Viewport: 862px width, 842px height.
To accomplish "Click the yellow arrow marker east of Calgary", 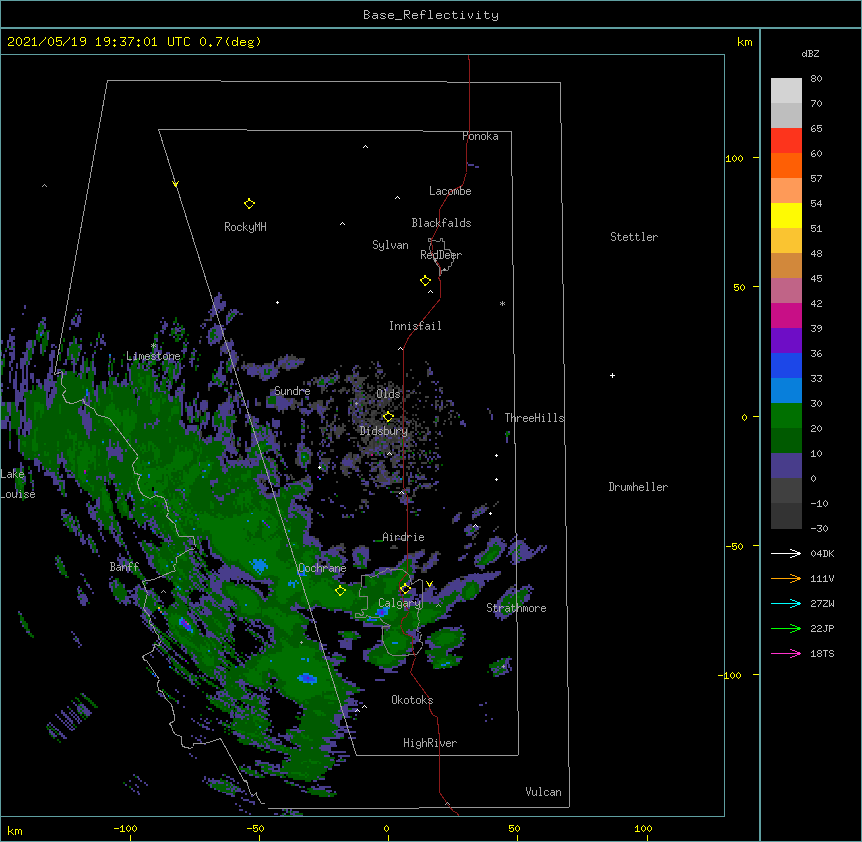I will [x=429, y=584].
